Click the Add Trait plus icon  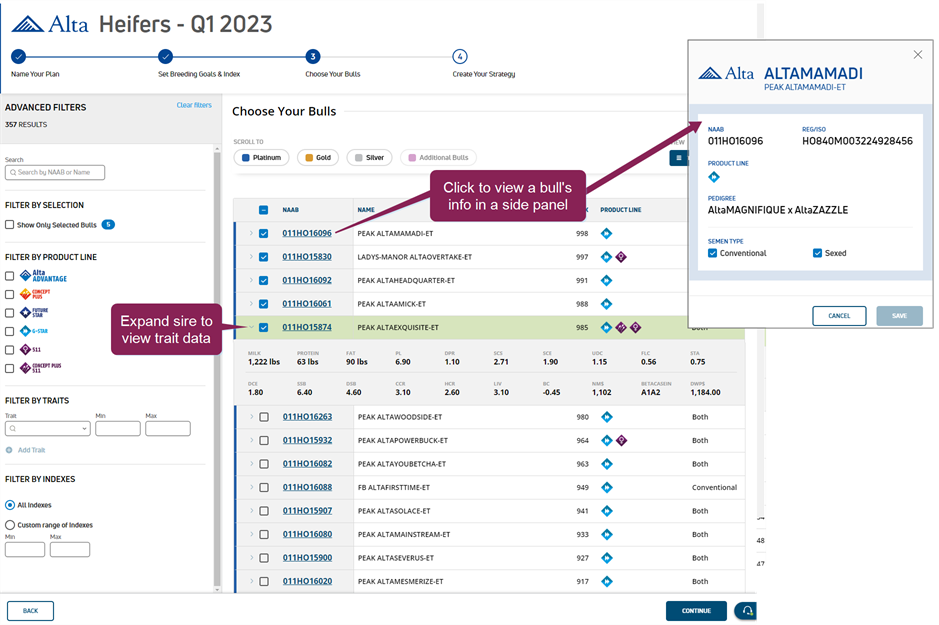coord(9,450)
